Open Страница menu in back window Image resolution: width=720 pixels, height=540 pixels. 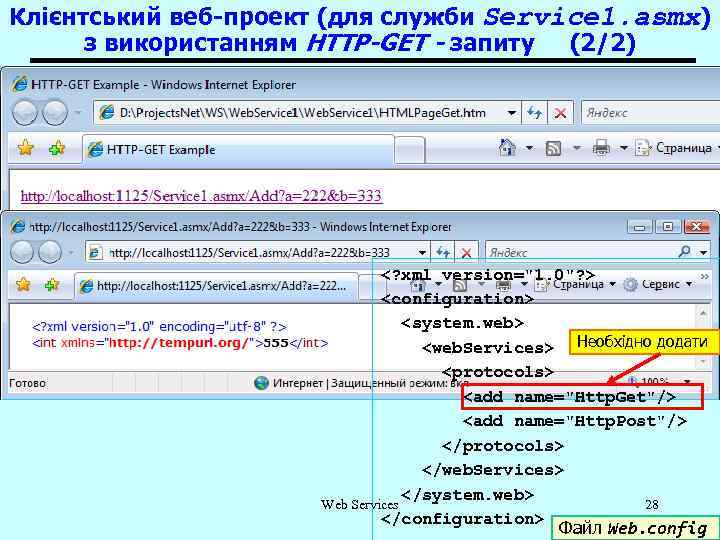point(675,148)
